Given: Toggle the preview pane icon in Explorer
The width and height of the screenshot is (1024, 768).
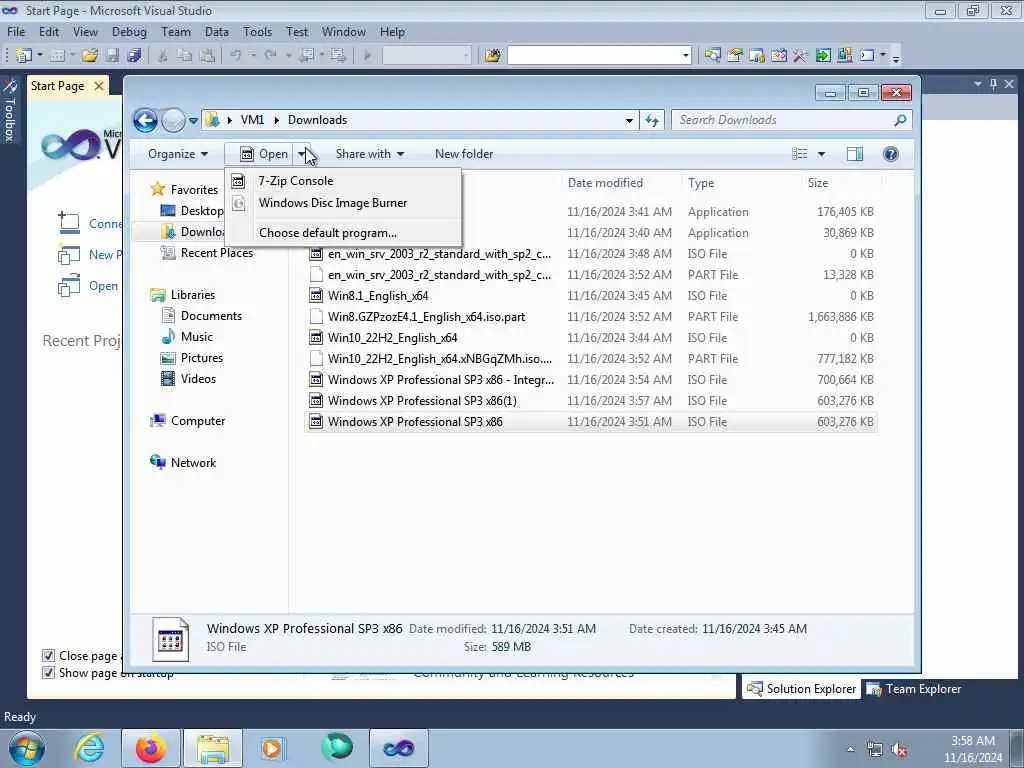Looking at the screenshot, I should coord(855,154).
